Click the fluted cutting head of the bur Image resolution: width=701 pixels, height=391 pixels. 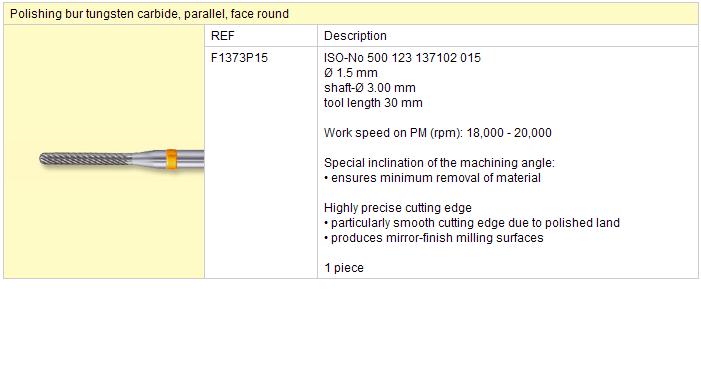click(84, 159)
